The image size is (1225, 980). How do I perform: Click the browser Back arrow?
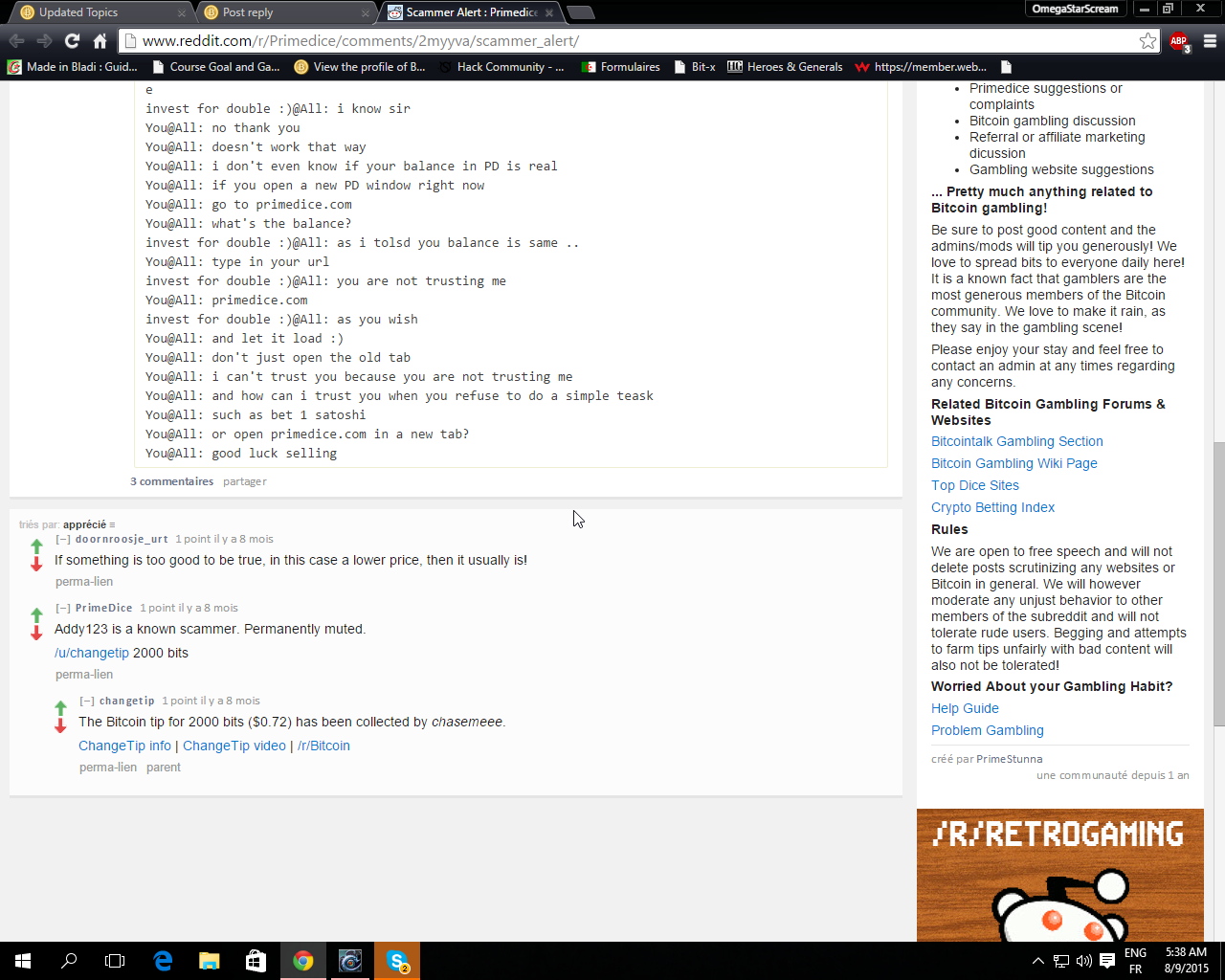16,40
